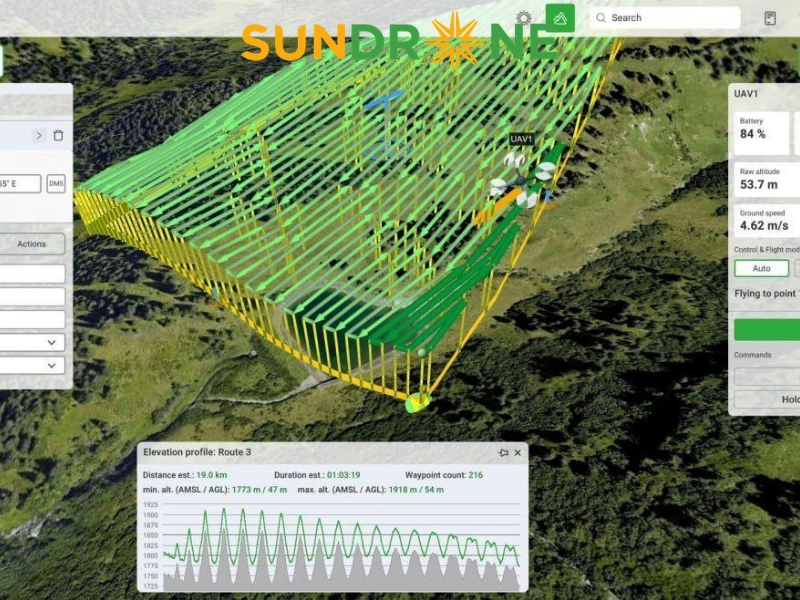Expand the lower left panel dropdown
Image resolution: width=800 pixels, height=600 pixels.
tap(33, 365)
